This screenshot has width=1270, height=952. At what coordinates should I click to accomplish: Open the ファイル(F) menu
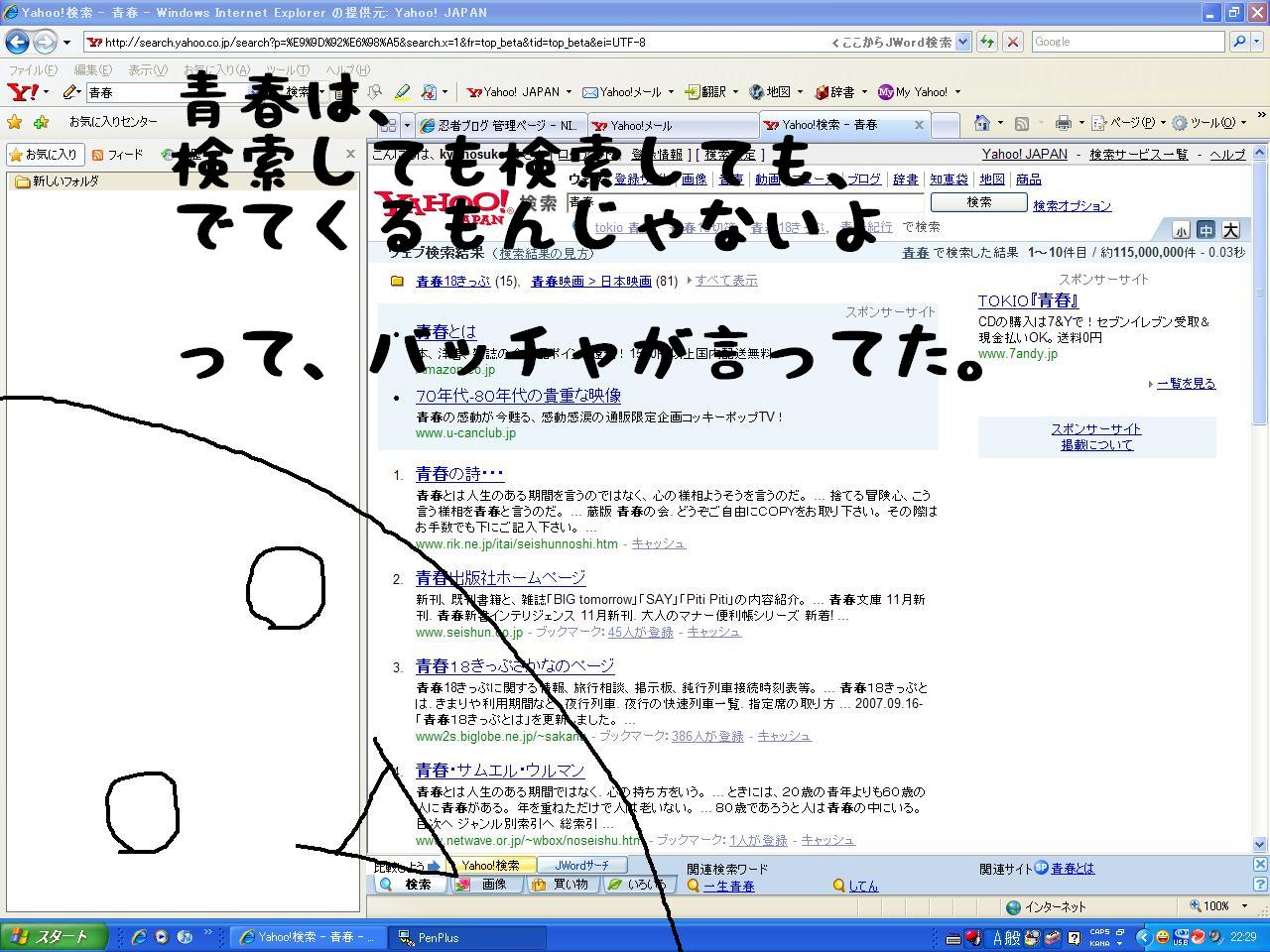click(33, 70)
